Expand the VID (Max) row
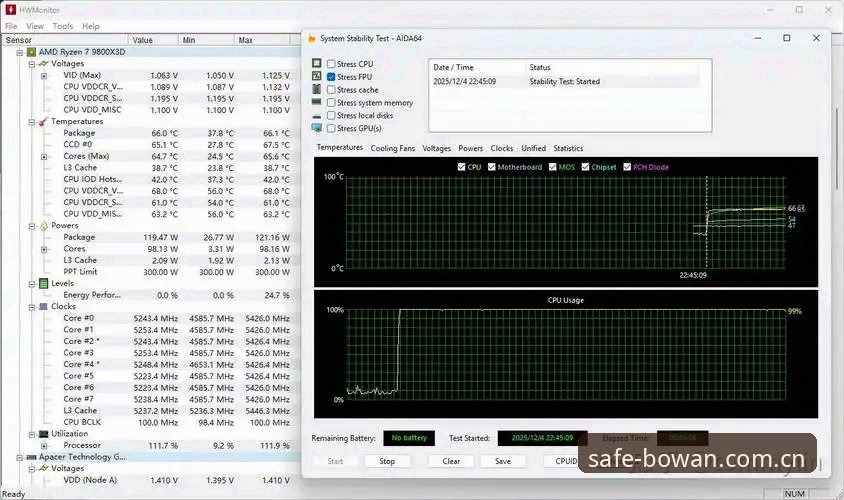 coord(44,76)
